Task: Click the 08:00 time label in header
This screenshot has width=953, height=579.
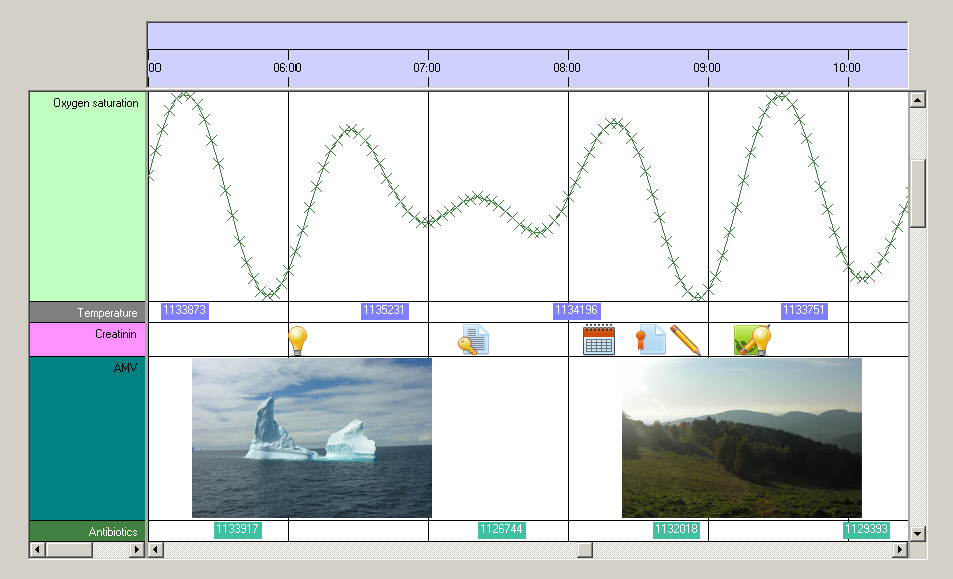Action: point(567,68)
